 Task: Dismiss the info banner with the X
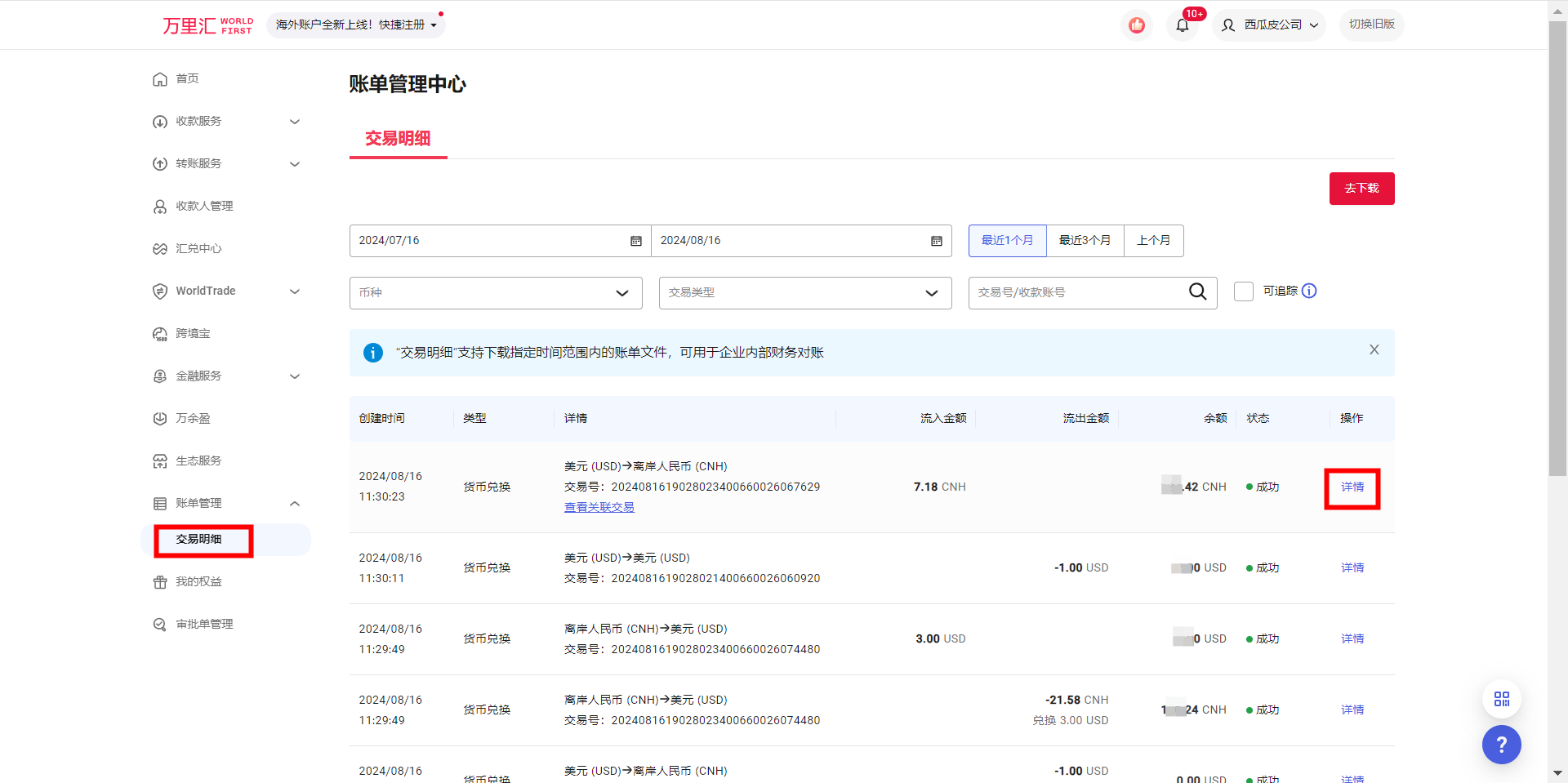1374,349
